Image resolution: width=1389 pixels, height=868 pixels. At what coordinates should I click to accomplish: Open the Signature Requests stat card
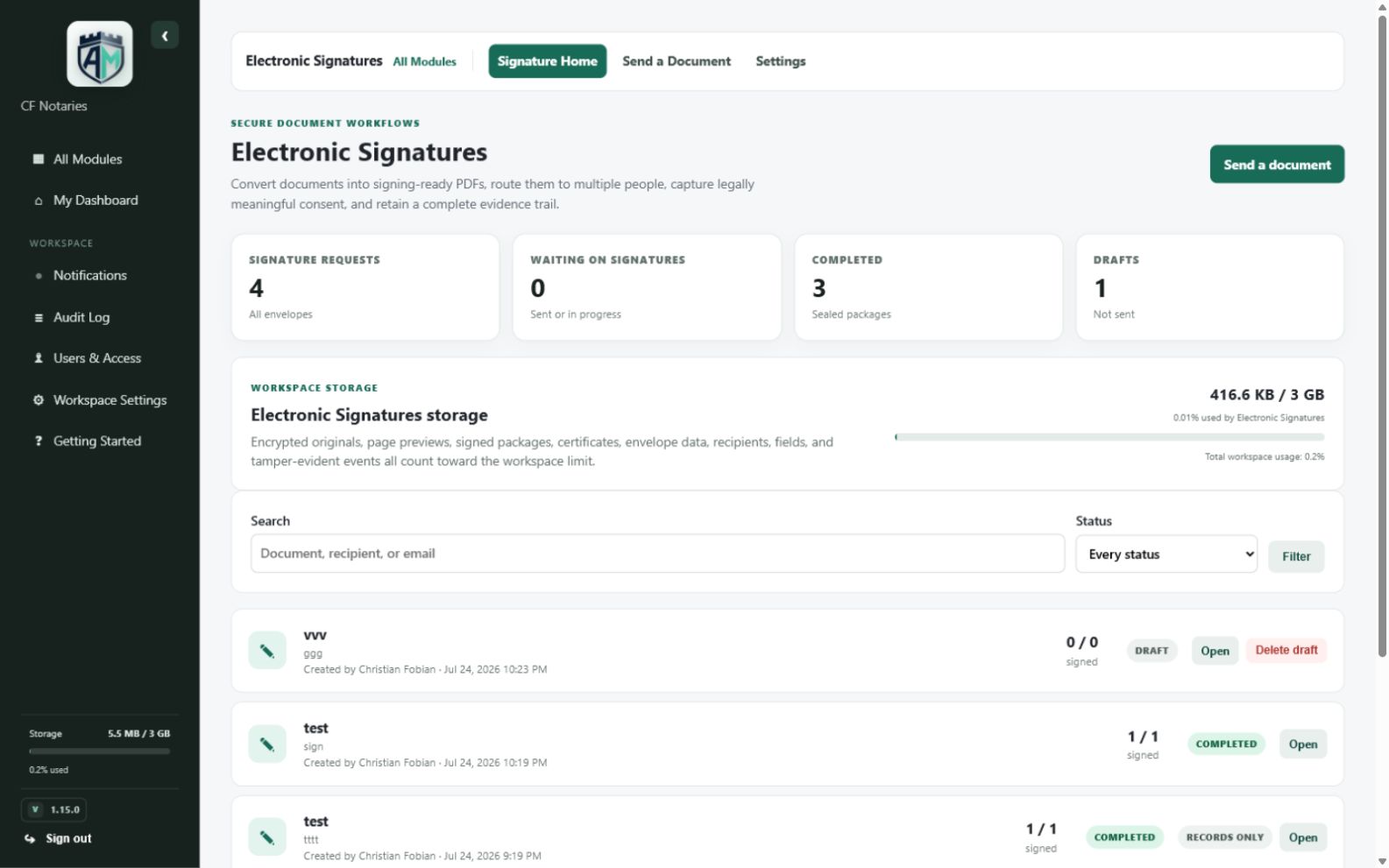(x=365, y=287)
